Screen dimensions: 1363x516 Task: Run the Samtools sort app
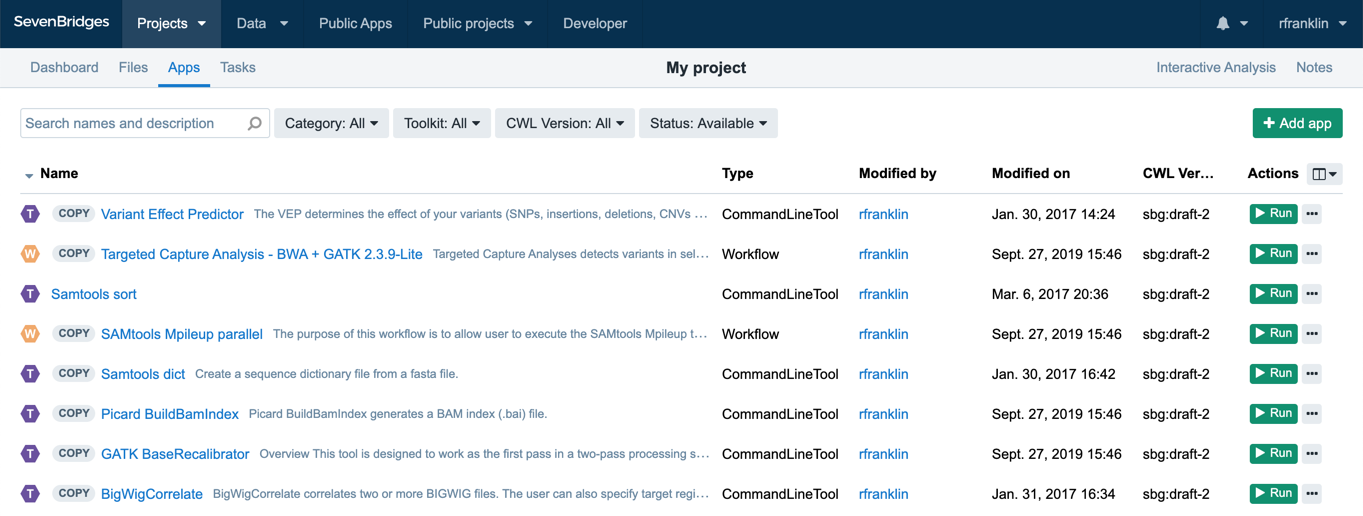point(1273,294)
